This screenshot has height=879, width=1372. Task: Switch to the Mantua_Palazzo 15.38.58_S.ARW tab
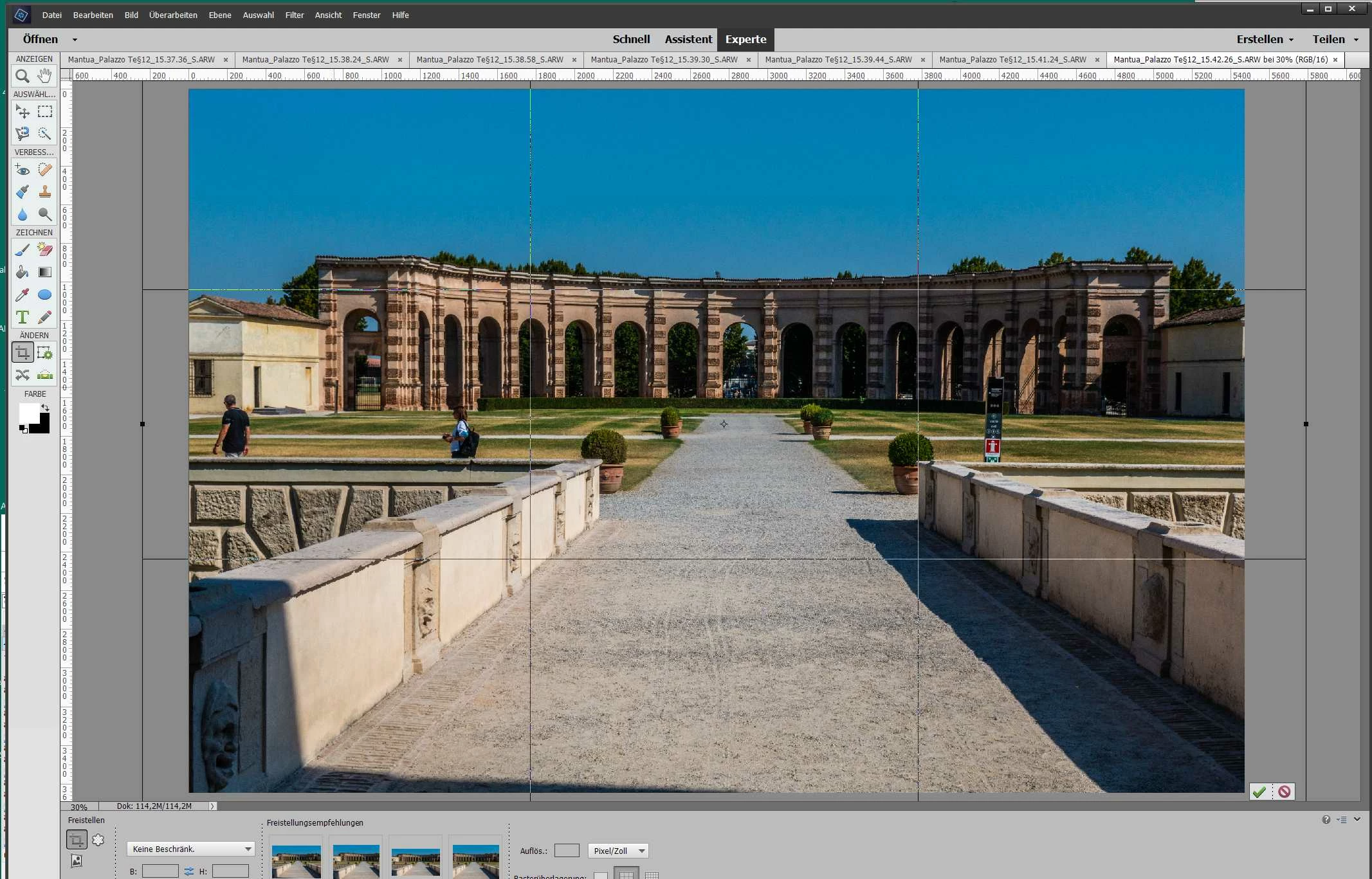click(x=489, y=60)
